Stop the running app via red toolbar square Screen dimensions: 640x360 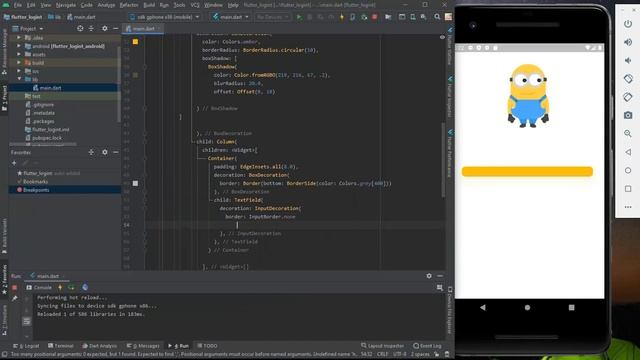(x=374, y=17)
